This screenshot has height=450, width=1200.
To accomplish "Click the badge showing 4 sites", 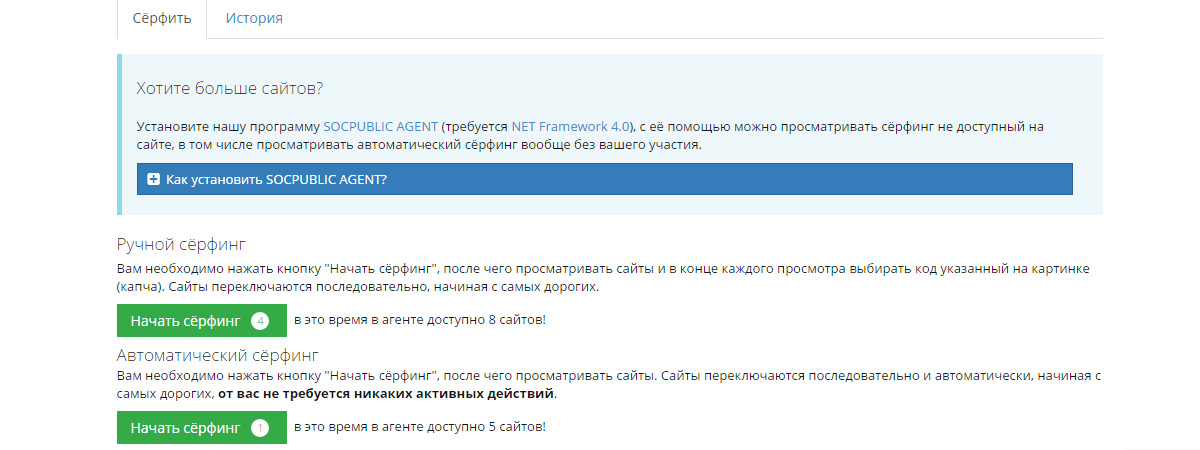I will (x=260, y=321).
